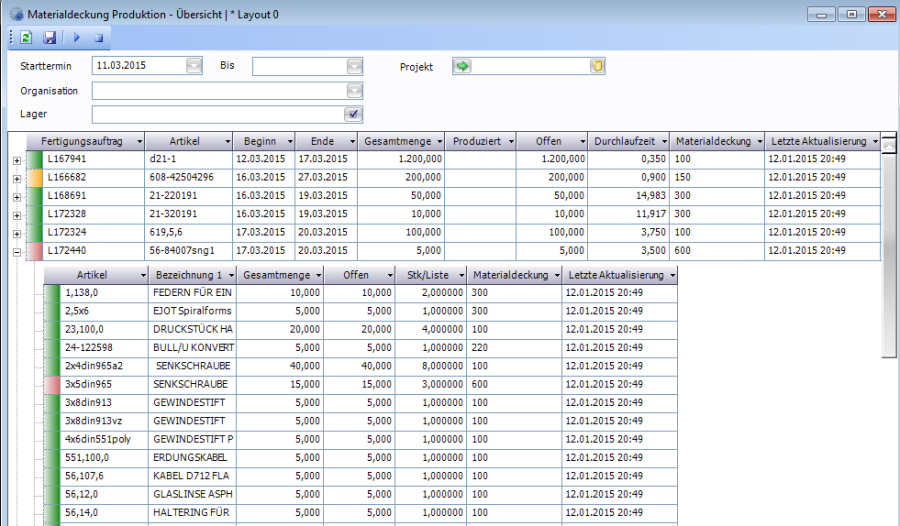Click the Materialdeckung column header in main grid

point(711,142)
